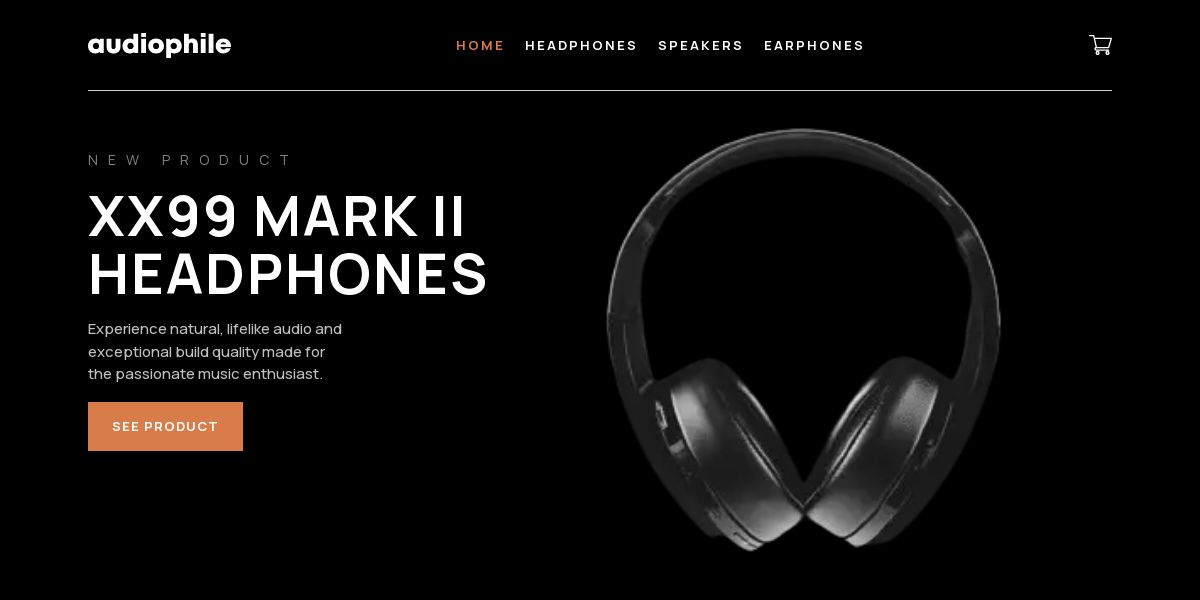Click the large HEADPHONES heading word

pyautogui.click(x=288, y=275)
